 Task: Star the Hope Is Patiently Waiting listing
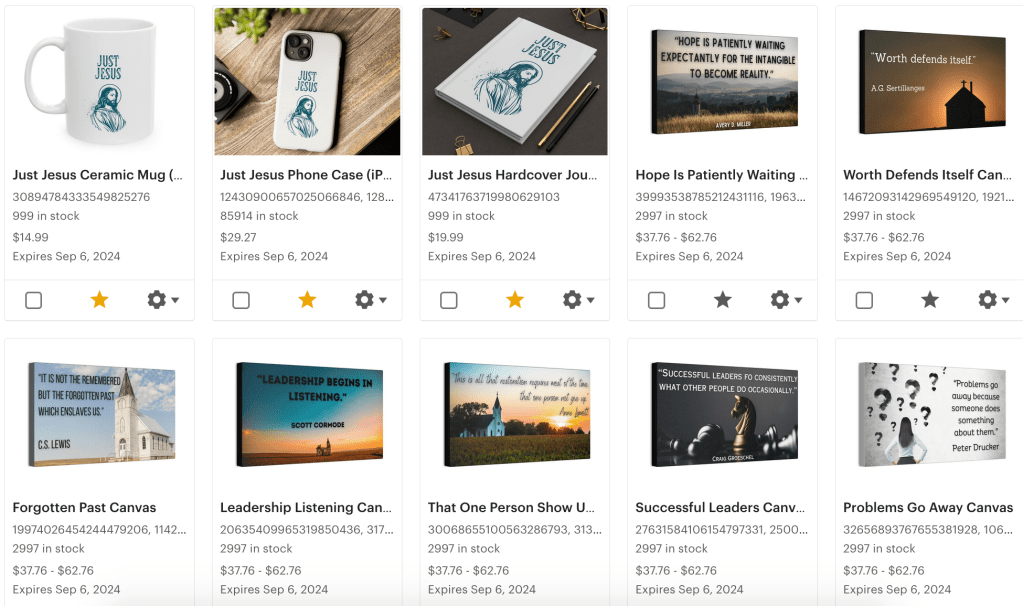(x=722, y=300)
